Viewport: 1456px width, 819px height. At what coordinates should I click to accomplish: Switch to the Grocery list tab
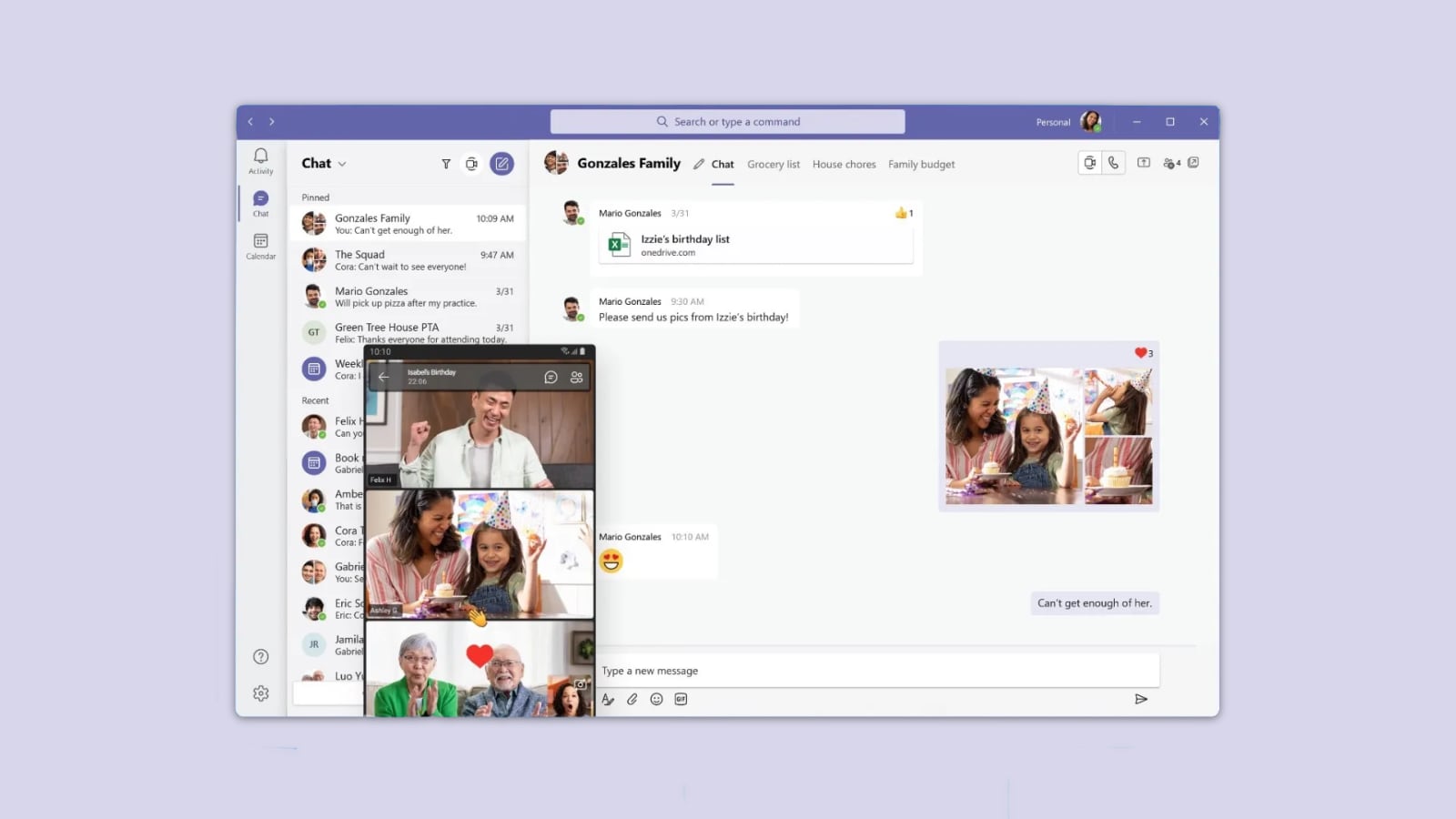(773, 165)
